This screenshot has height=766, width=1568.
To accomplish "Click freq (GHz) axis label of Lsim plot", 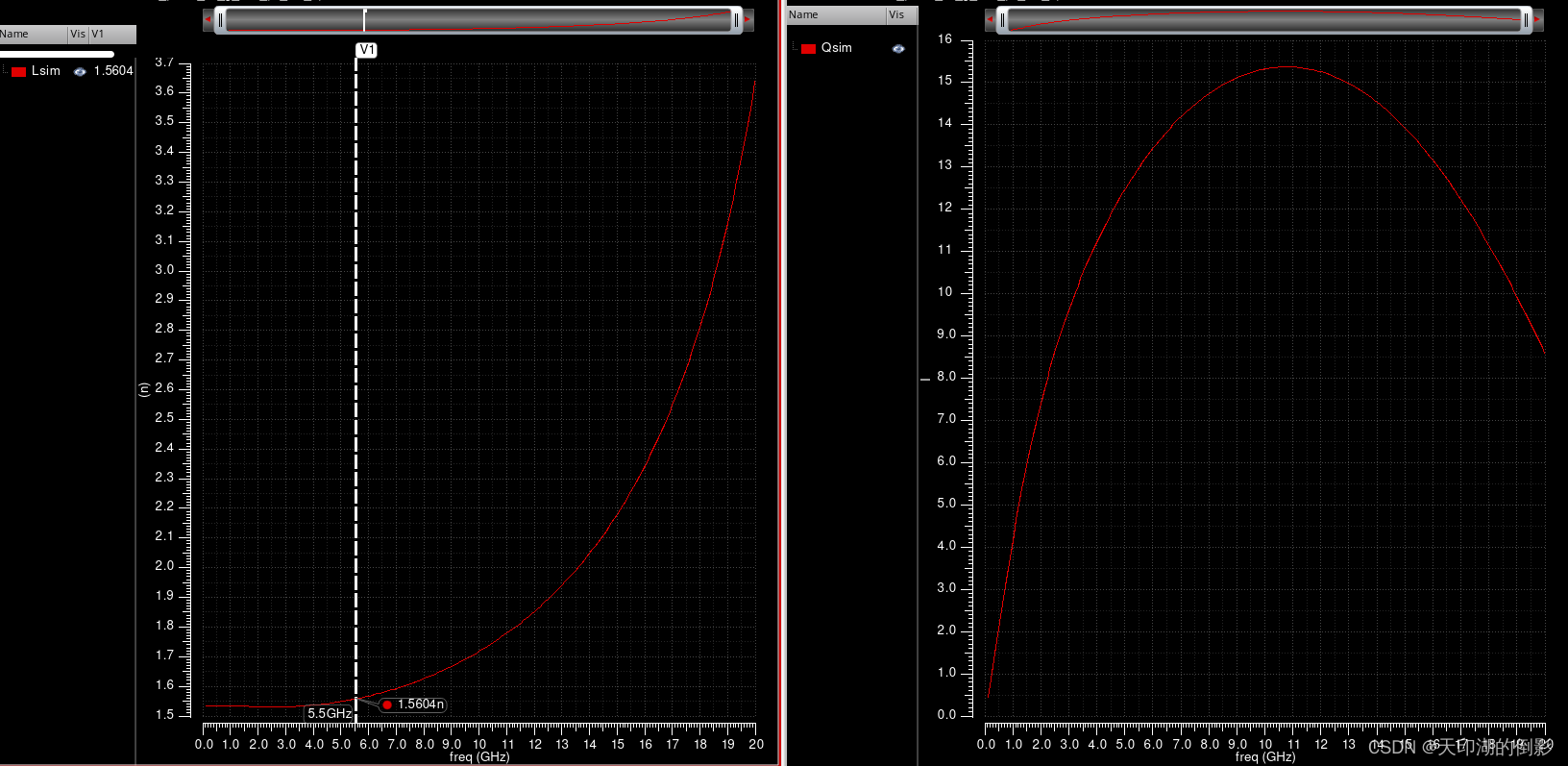I will (x=479, y=757).
